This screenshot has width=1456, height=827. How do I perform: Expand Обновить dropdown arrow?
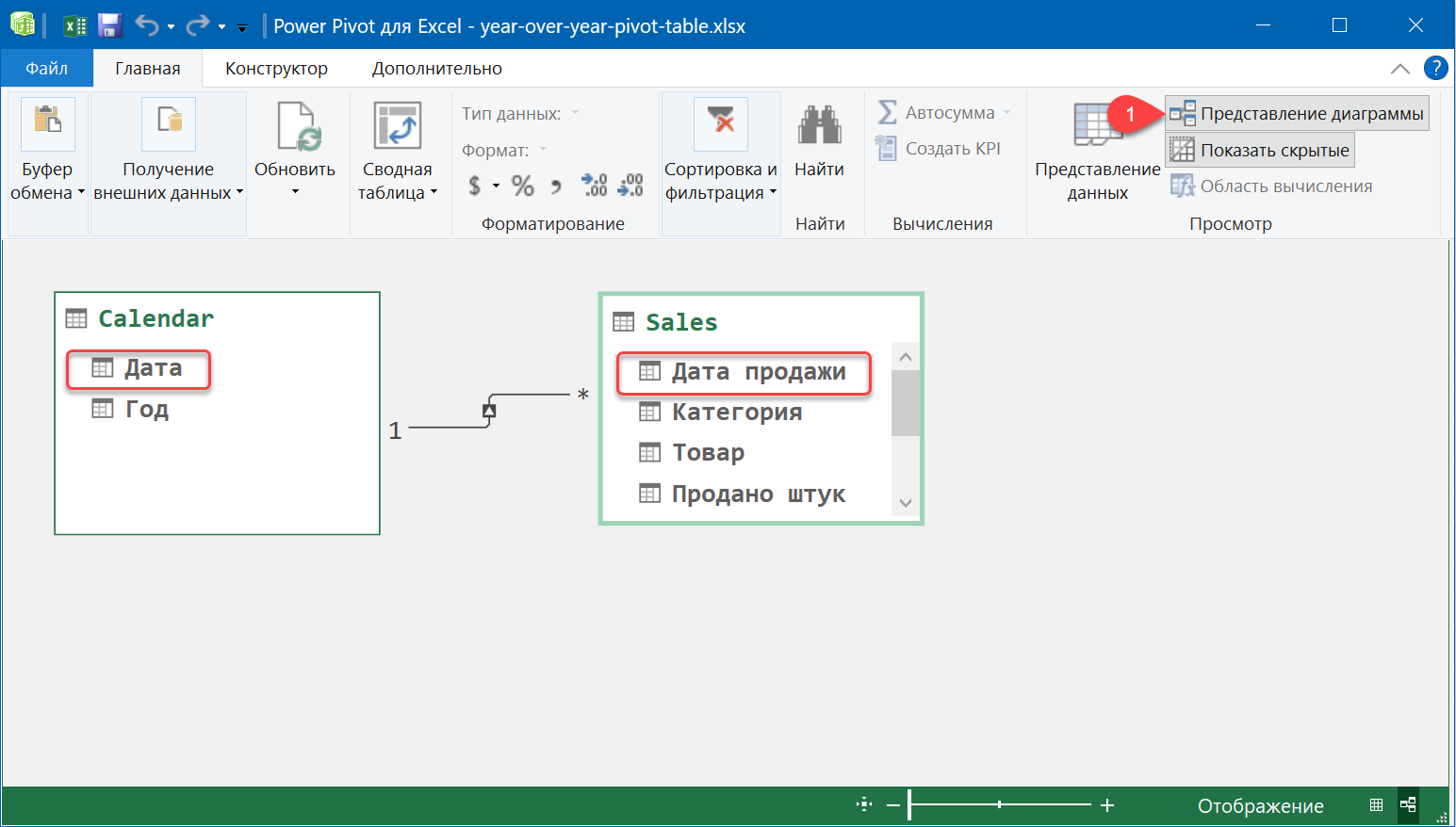tap(295, 192)
